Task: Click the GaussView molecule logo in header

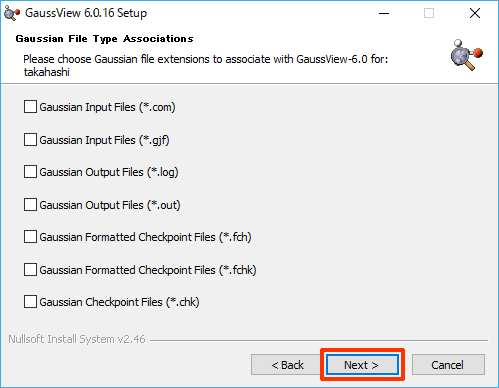Action: (467, 55)
